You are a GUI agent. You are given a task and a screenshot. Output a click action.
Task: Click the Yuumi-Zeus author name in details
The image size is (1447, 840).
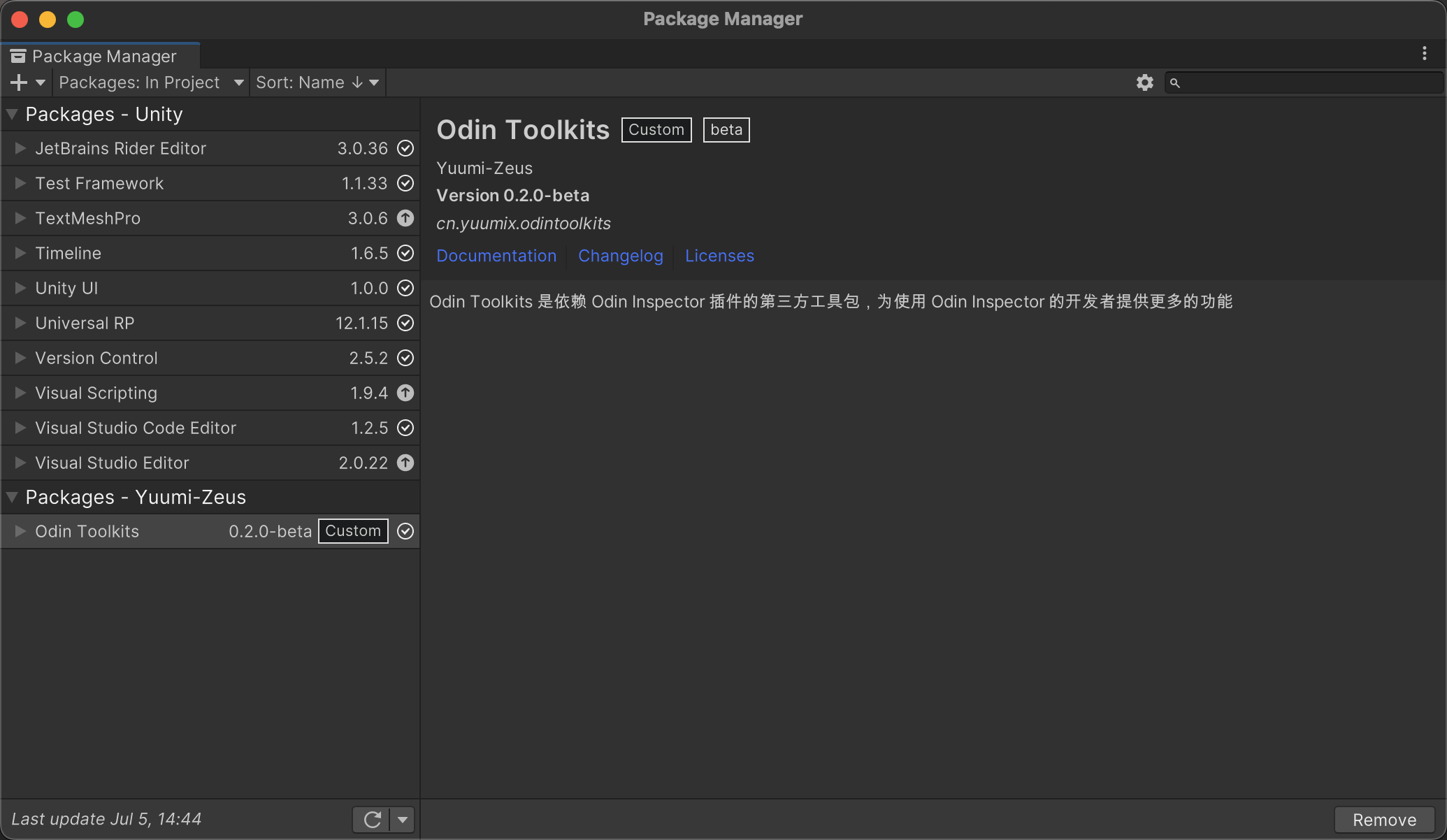484,168
